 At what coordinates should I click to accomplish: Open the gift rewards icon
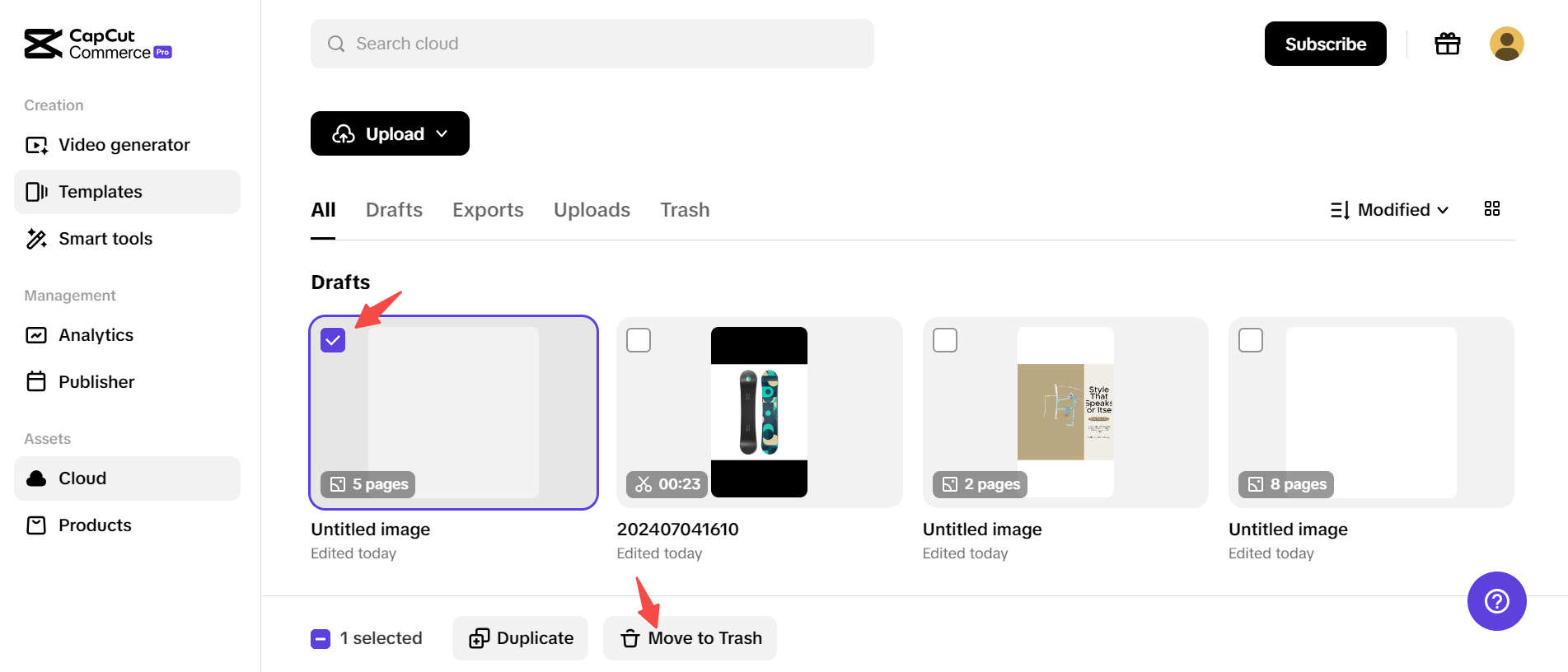(x=1447, y=44)
